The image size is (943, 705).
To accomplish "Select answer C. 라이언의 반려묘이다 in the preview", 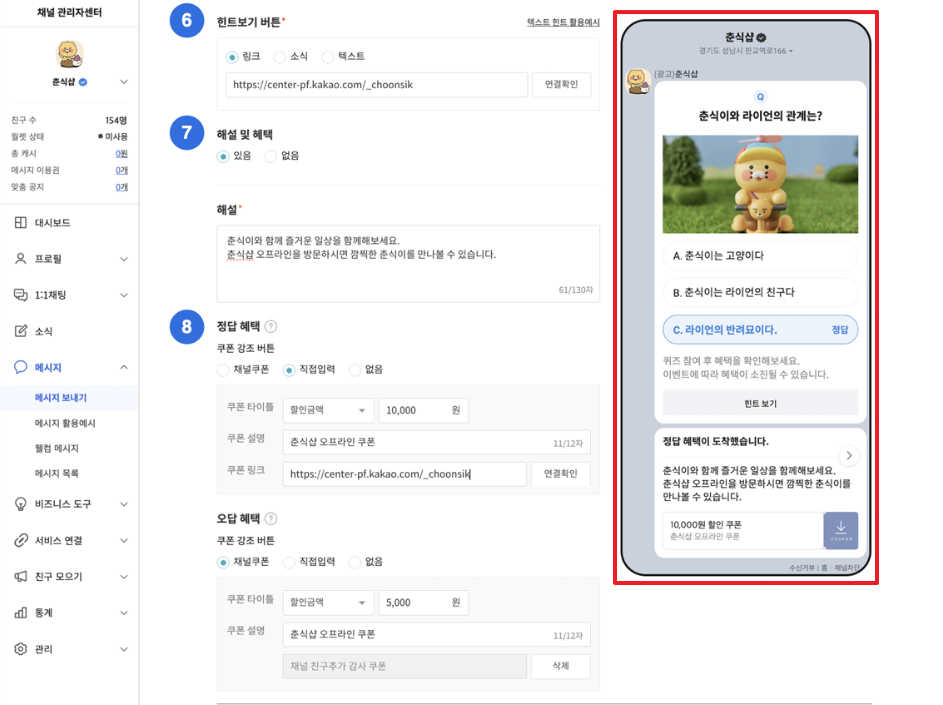I will point(760,330).
